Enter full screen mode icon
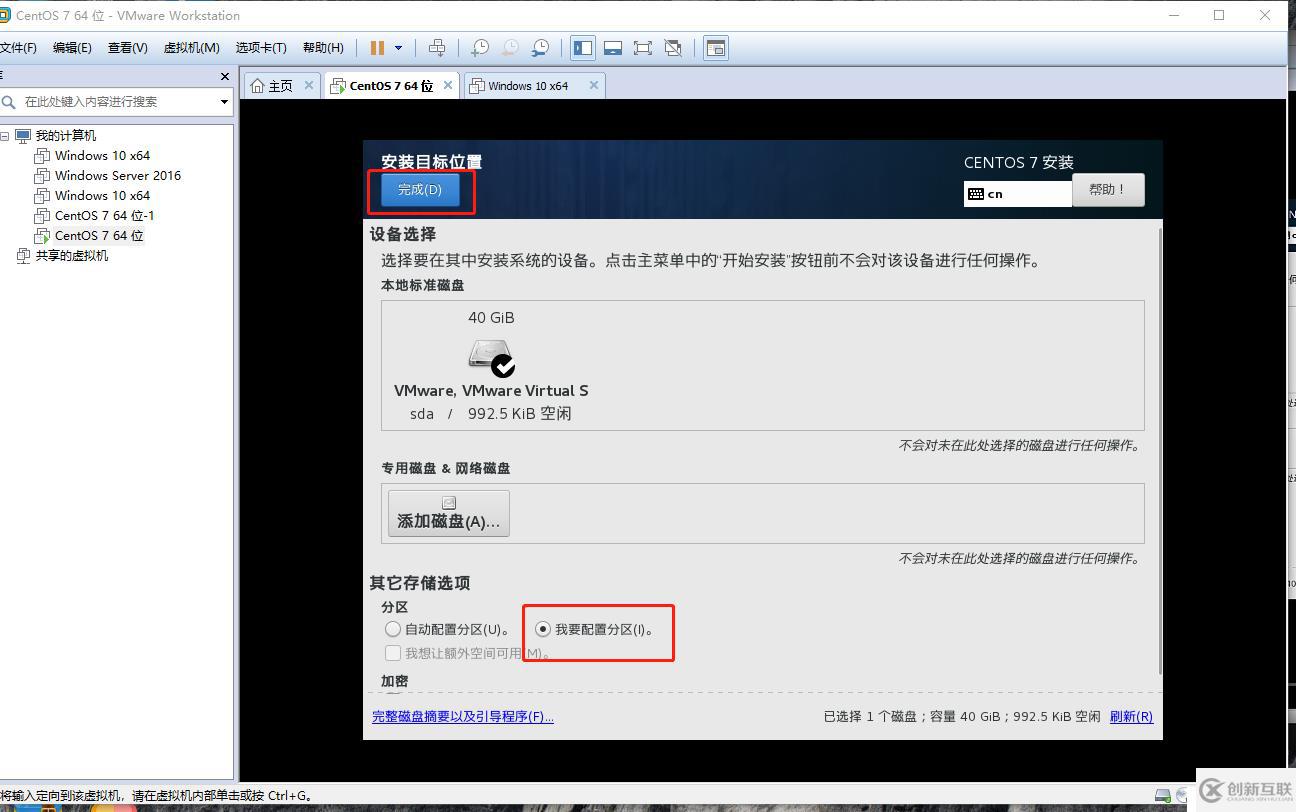 643,48
